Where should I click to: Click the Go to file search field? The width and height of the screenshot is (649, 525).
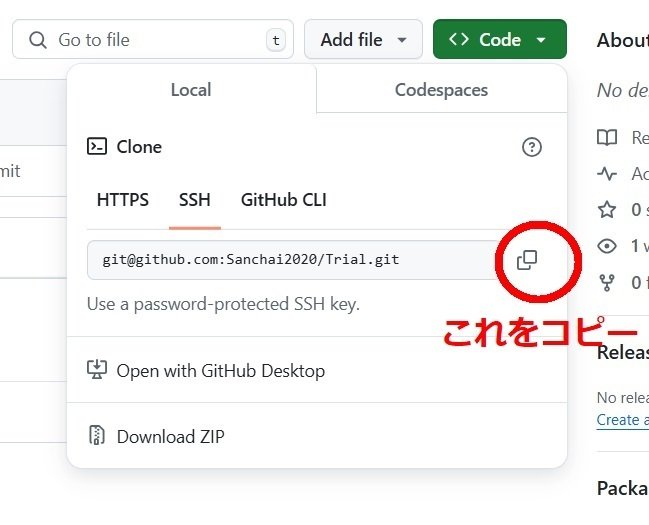(x=153, y=39)
